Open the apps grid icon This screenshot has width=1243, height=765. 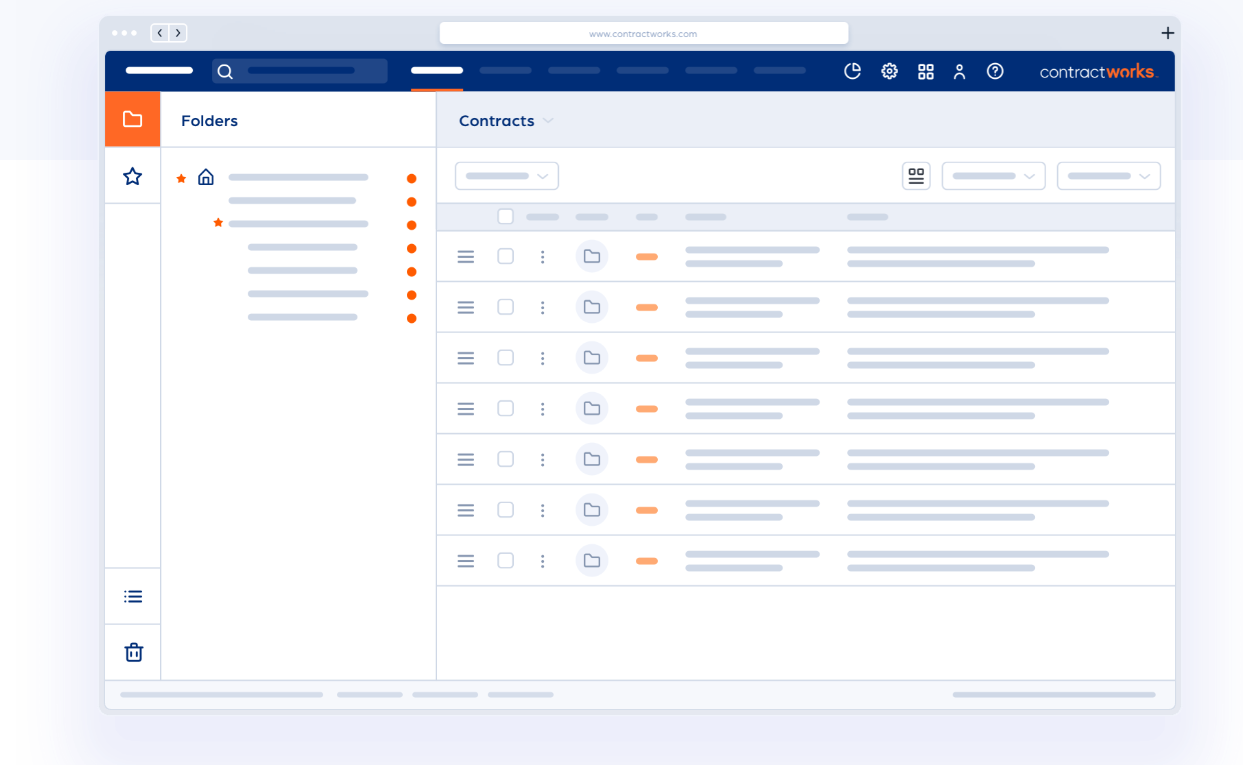[x=925, y=71]
